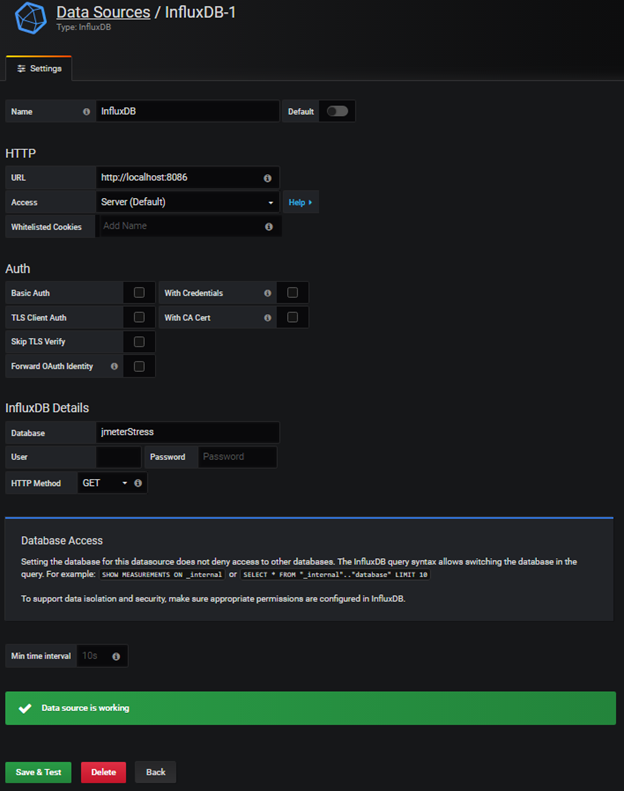Toggle the Default data source switch

tap(337, 111)
